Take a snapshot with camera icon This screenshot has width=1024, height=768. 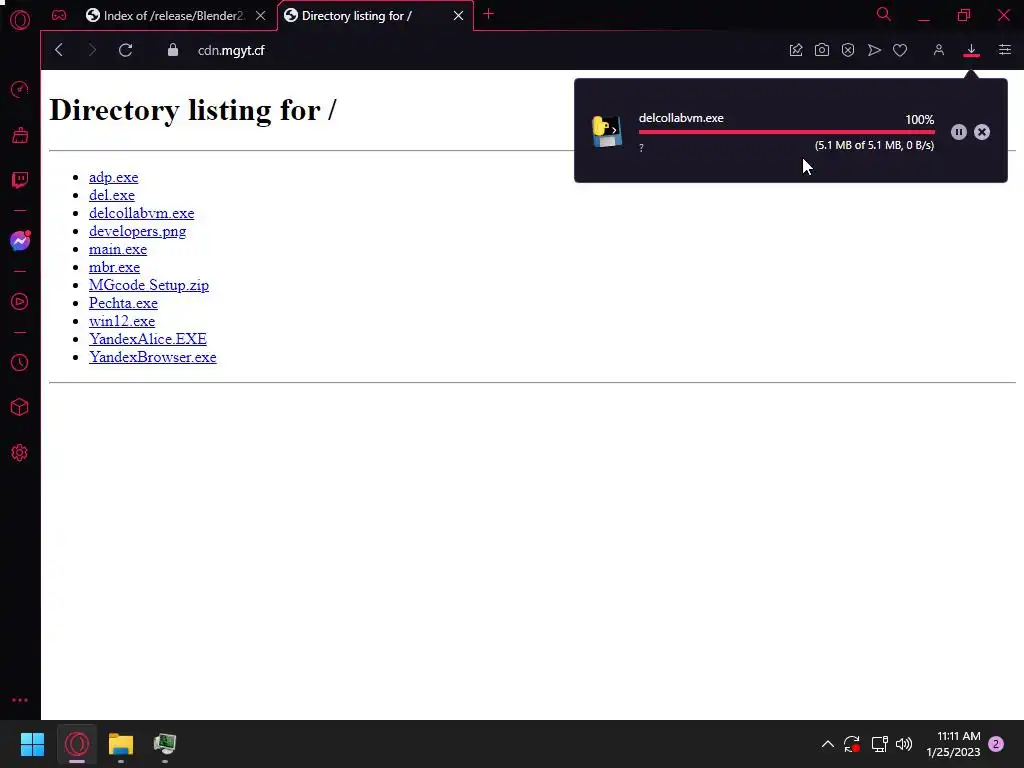click(x=822, y=50)
